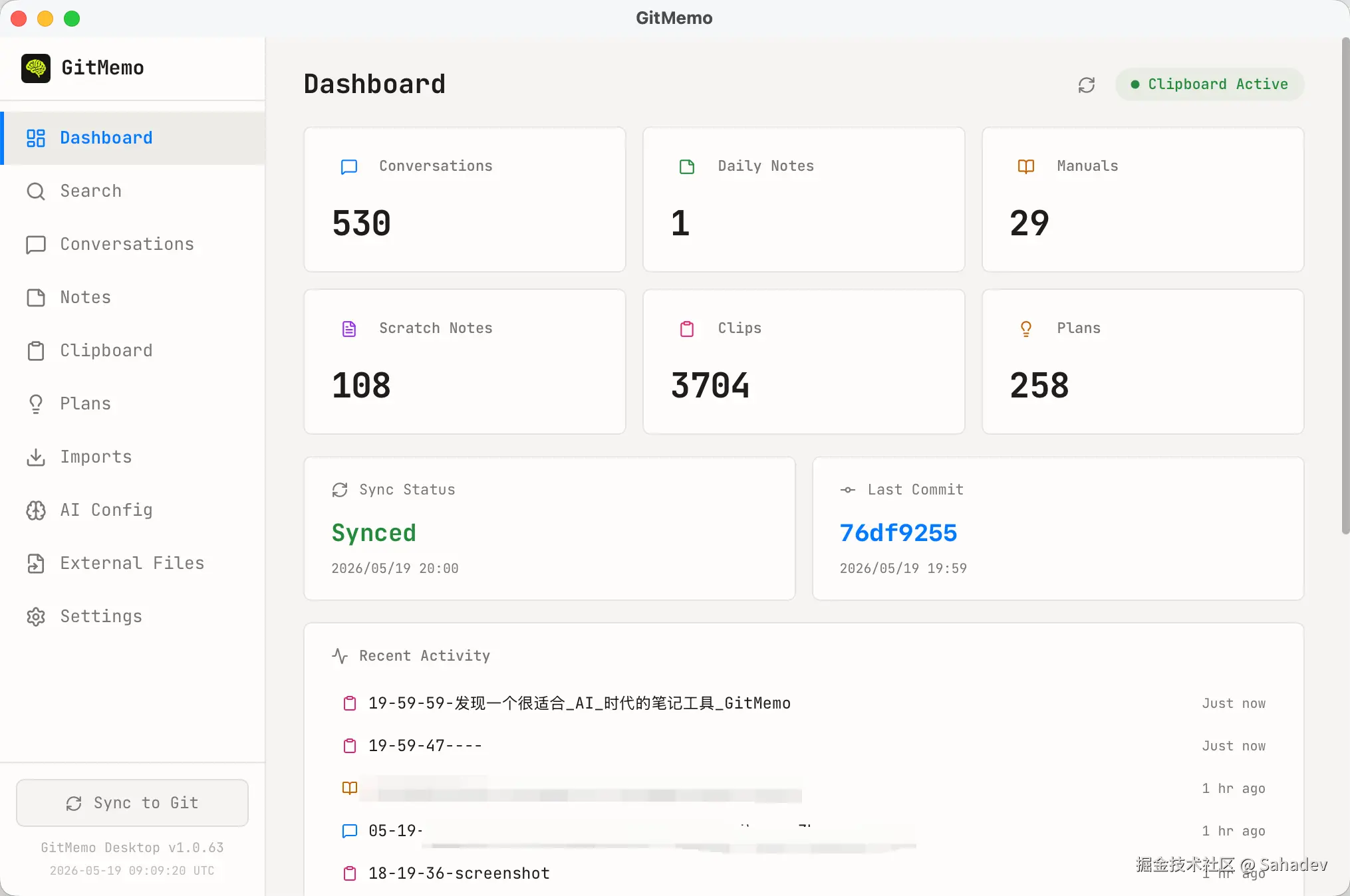Click the Clipboard Active status badge
Image resolution: width=1350 pixels, height=896 pixels.
click(x=1210, y=84)
